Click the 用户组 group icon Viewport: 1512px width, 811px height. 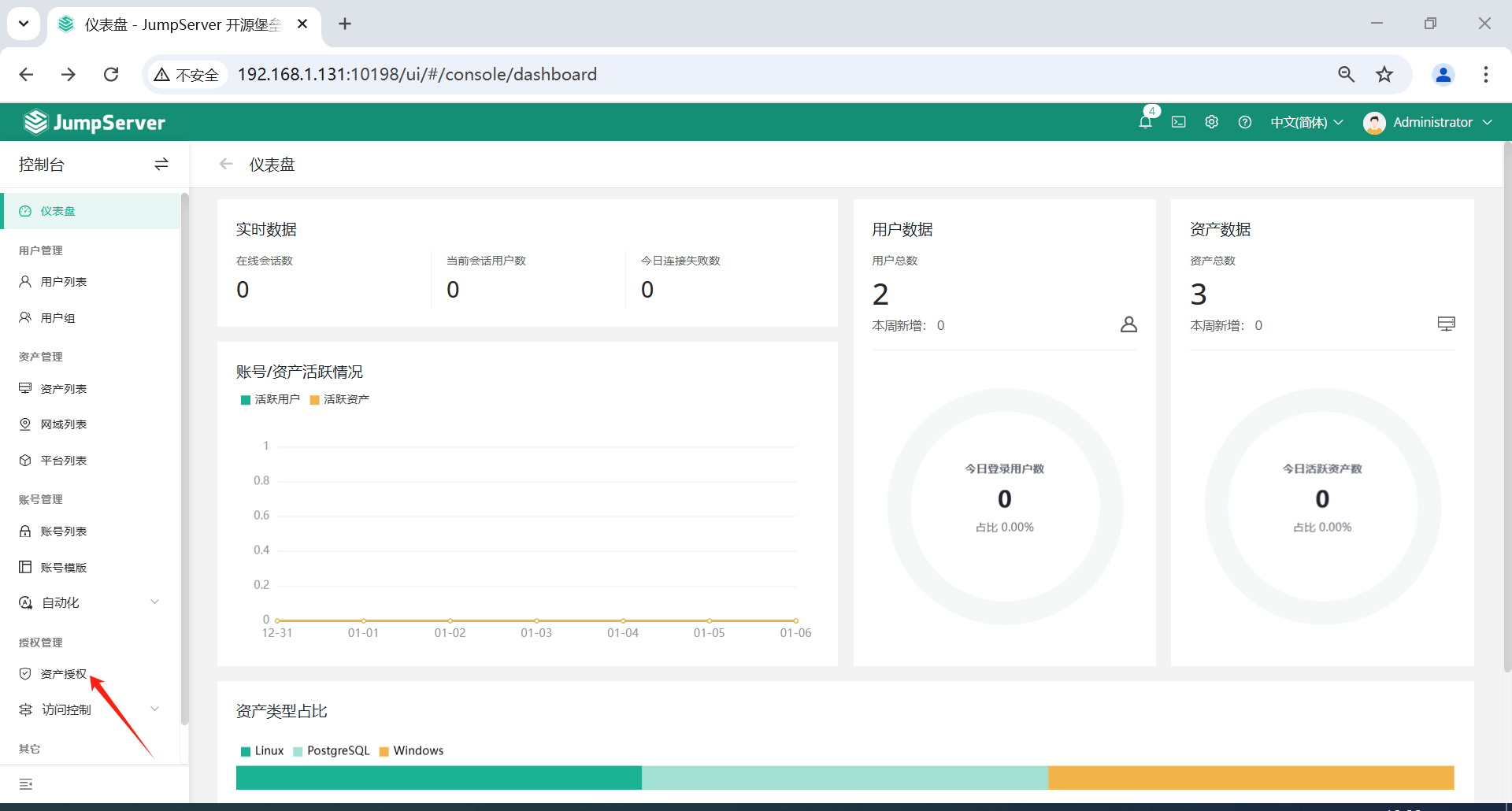[x=25, y=317]
